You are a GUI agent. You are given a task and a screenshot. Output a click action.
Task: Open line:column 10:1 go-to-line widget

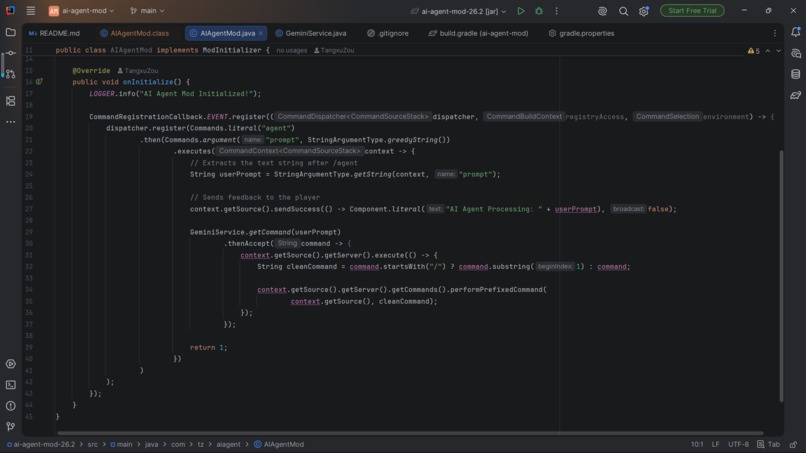coord(697,444)
